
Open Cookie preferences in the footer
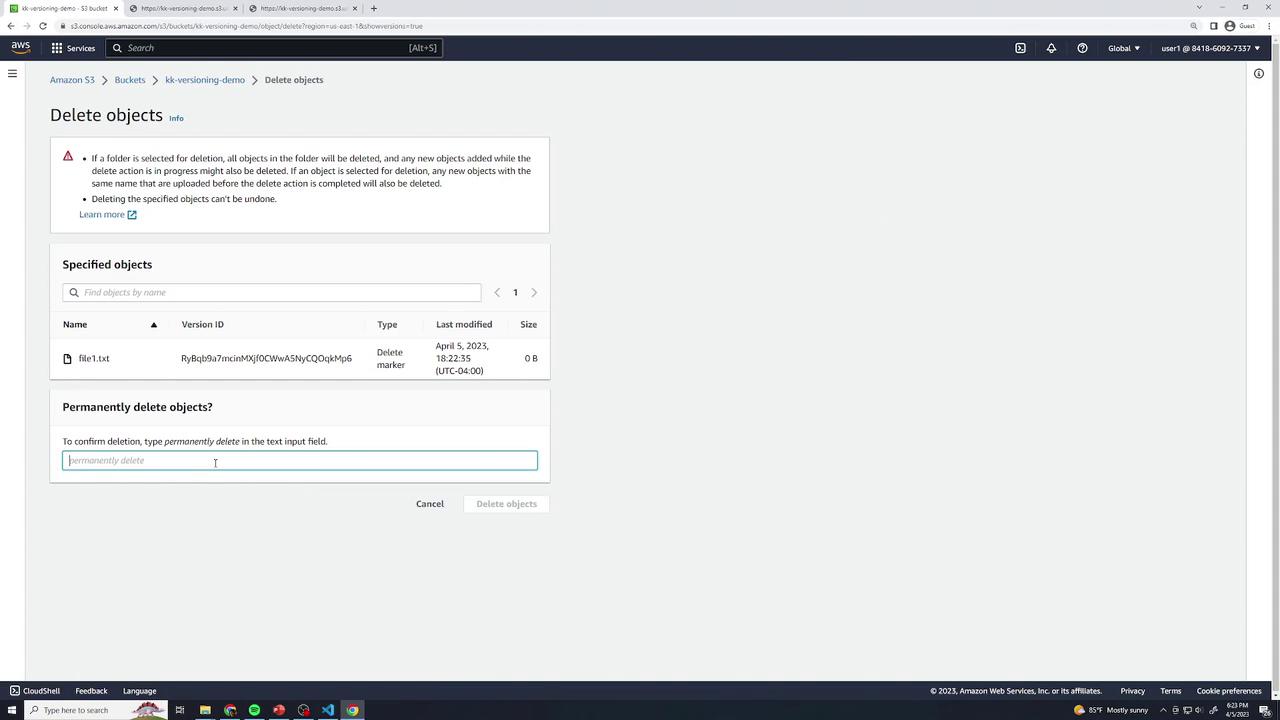coord(1229,691)
